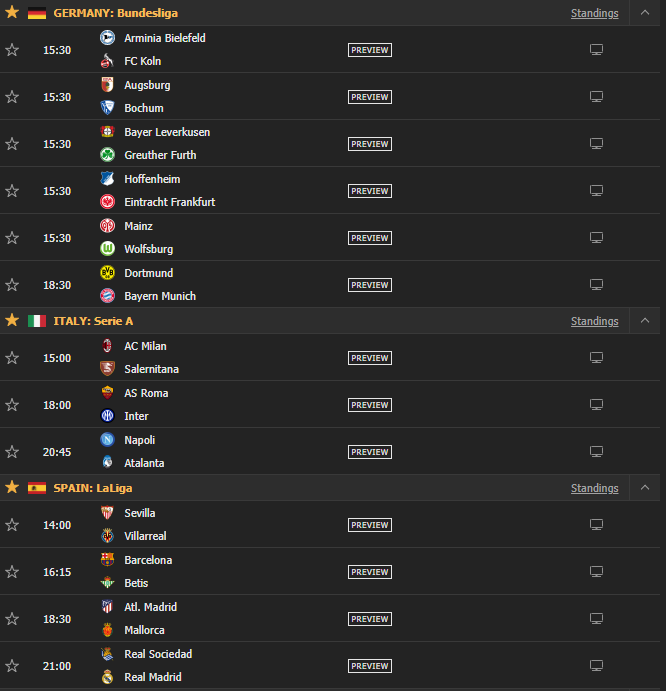
Task: Click the TV icon for Dortmund vs Bayern Munich
Action: (x=596, y=285)
